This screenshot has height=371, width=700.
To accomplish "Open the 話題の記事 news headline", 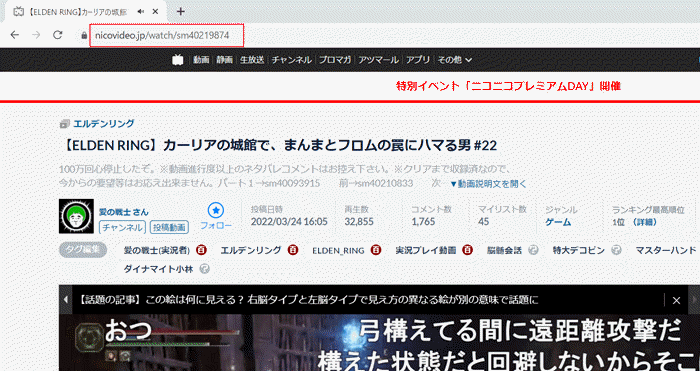I will point(308,300).
